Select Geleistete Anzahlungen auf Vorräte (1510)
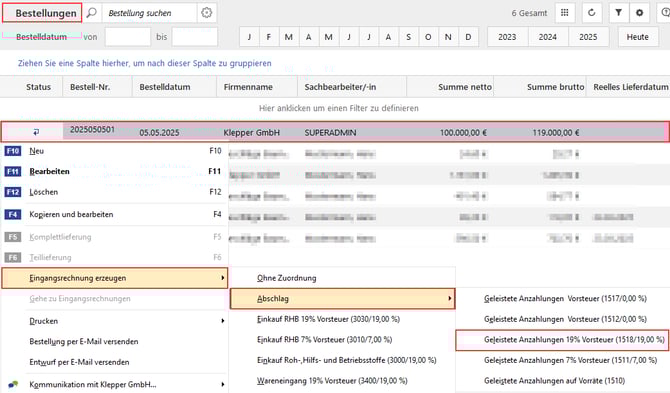 pos(562,381)
